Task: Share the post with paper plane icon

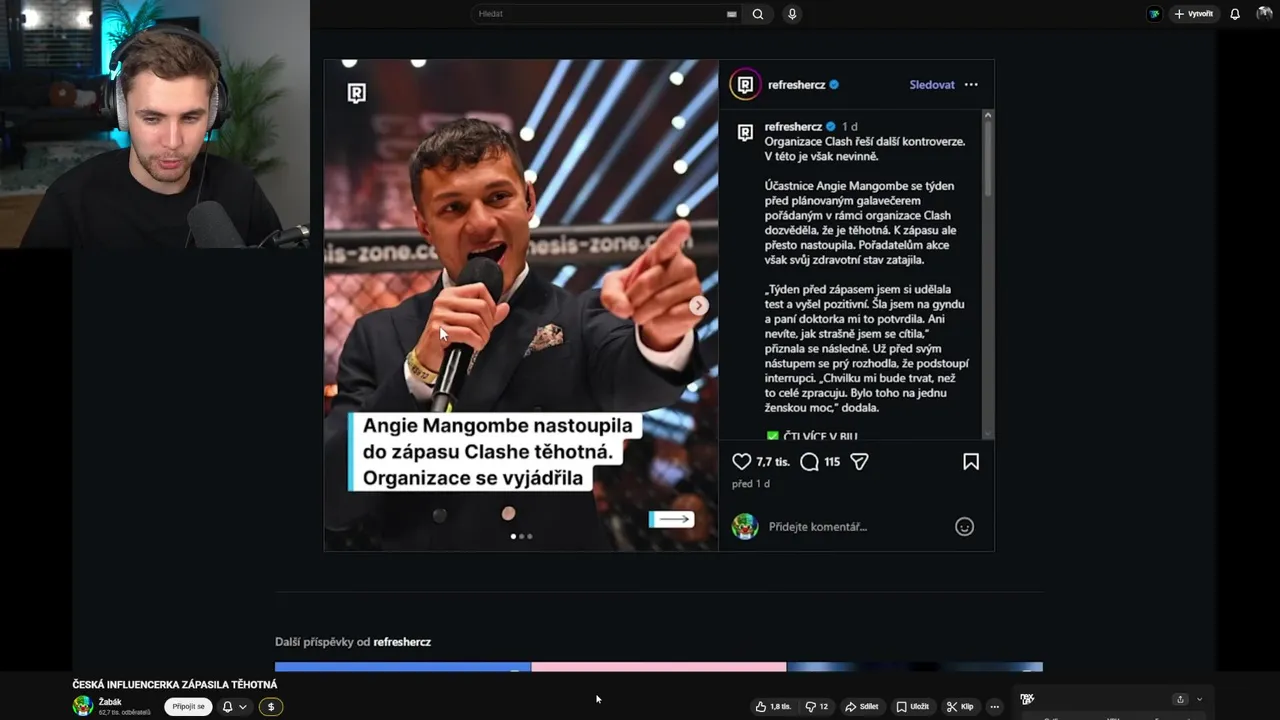Action: pyautogui.click(x=859, y=461)
